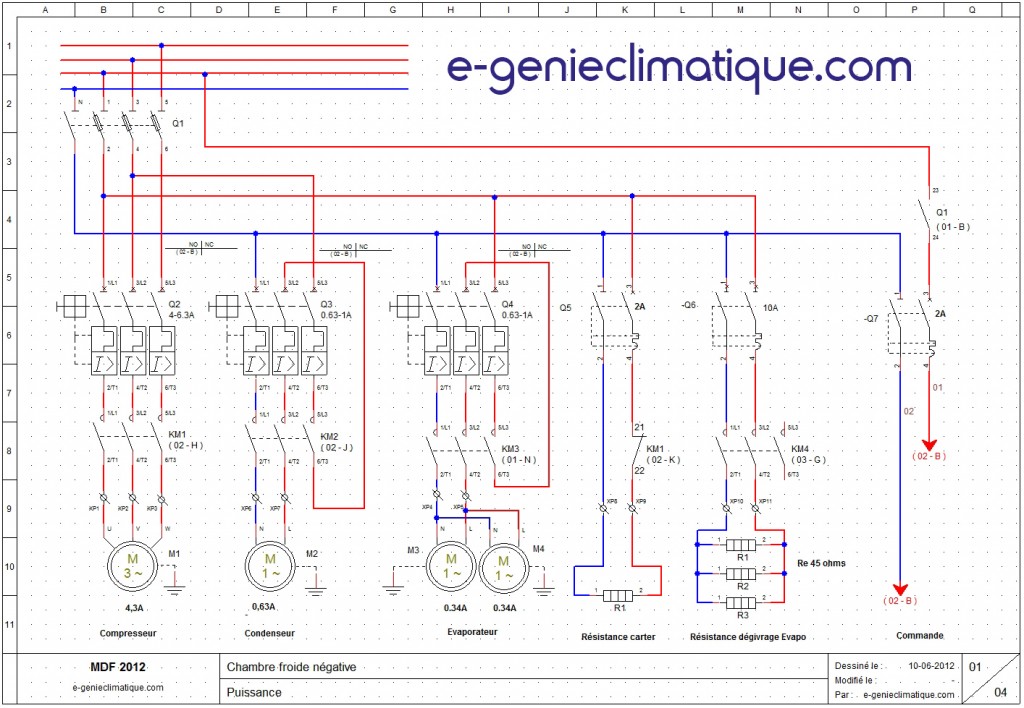
Task: Click the blue arrow pointing to (02 - B)
Action: pyautogui.click(x=901, y=589)
